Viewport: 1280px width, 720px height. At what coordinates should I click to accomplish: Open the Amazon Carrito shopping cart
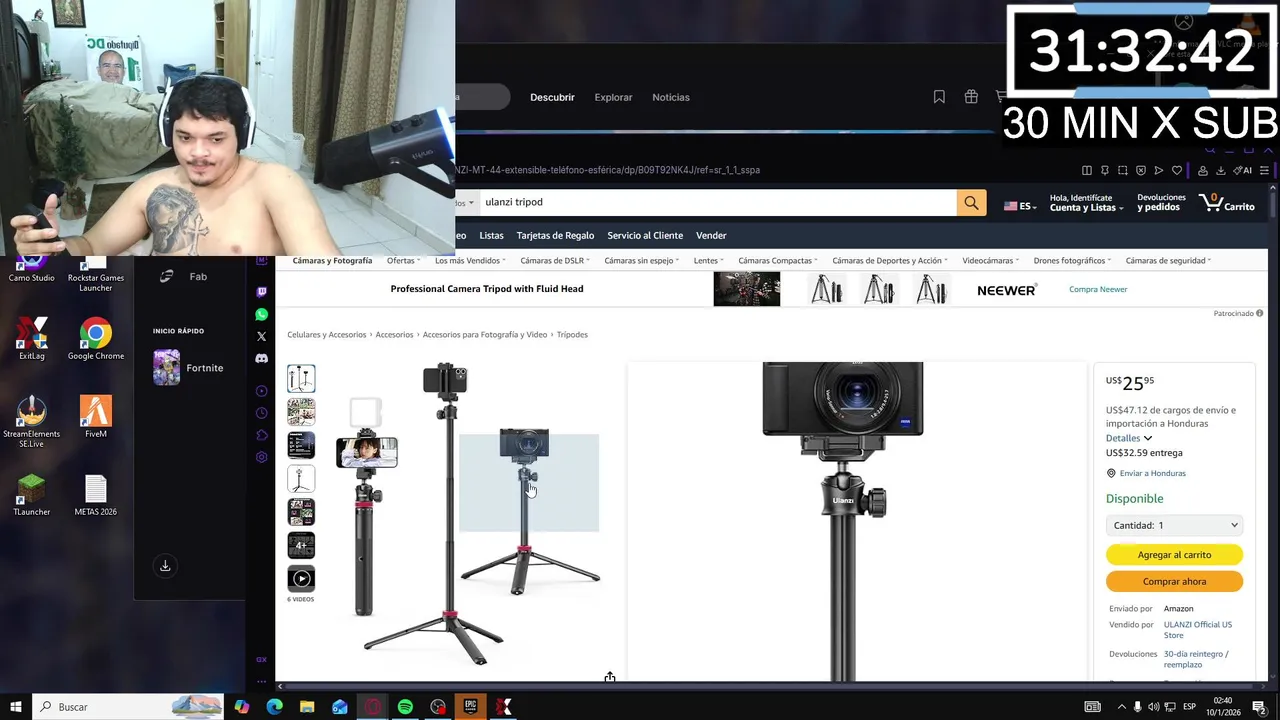tap(1226, 203)
